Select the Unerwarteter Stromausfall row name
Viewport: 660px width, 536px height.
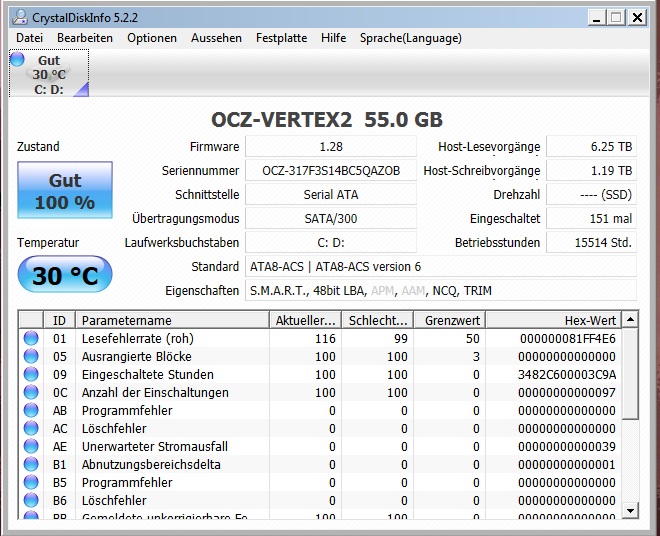click(x=154, y=446)
